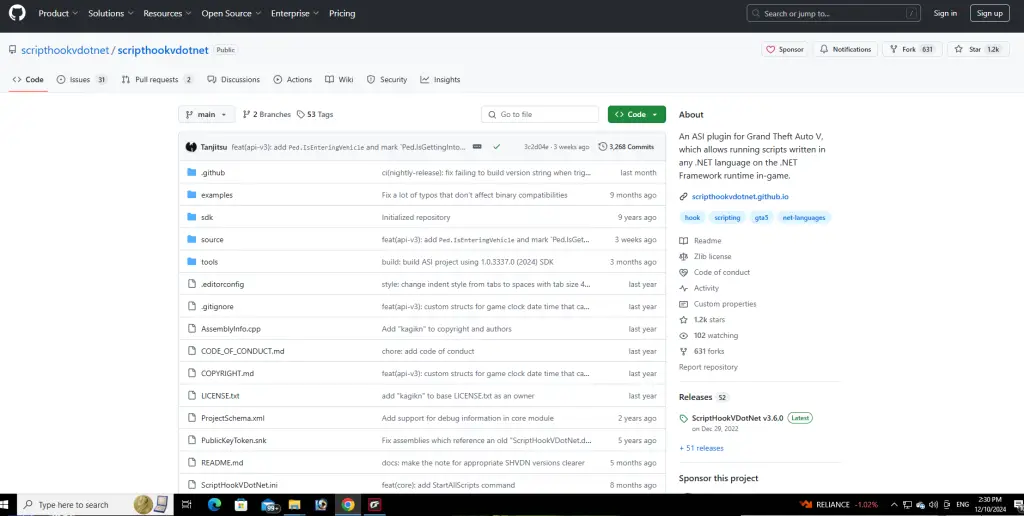
Task: Switch to the Insights tab
Action: point(440,80)
